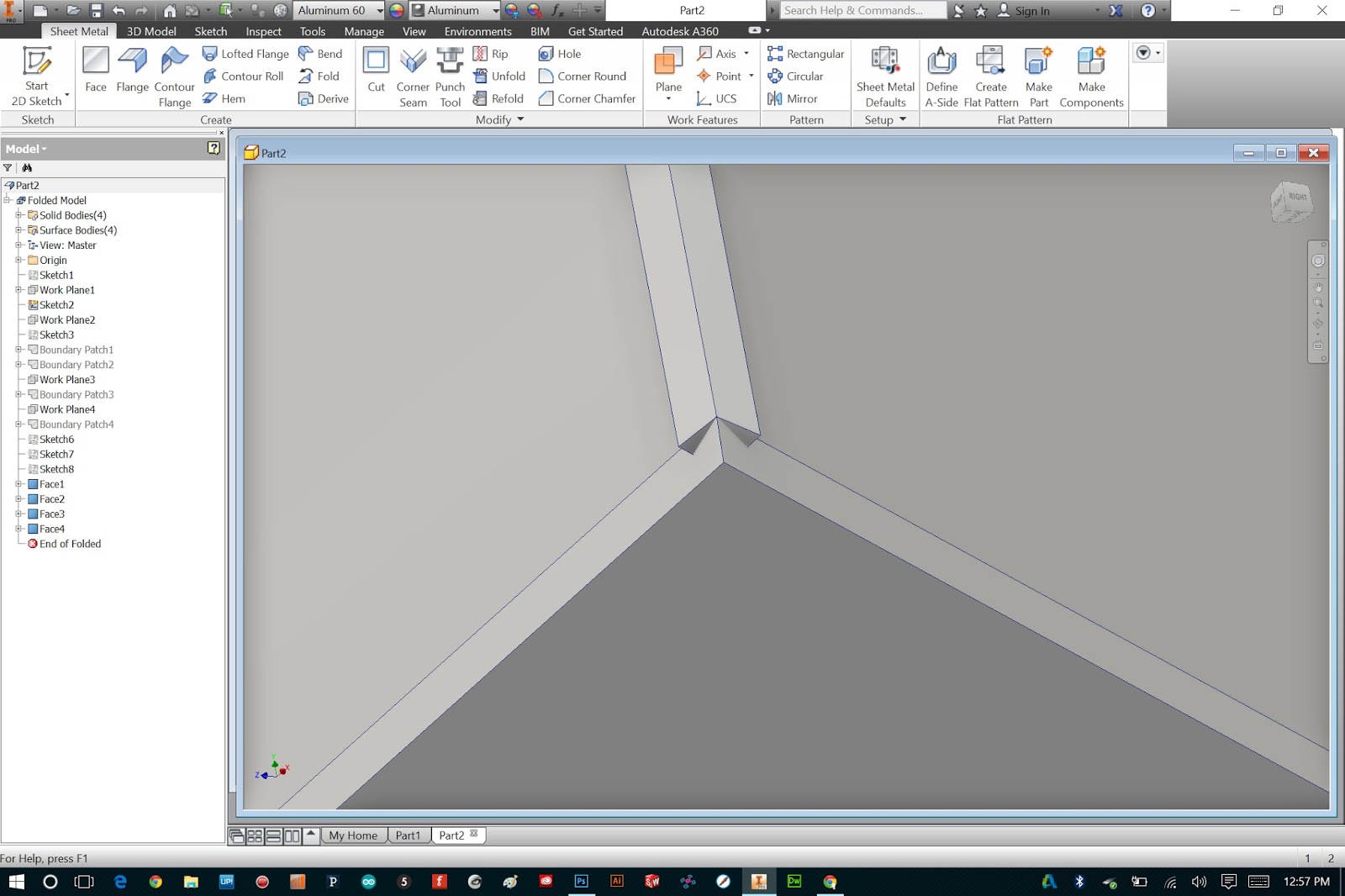
Task: Switch to the Part1 document tab
Action: click(x=409, y=835)
